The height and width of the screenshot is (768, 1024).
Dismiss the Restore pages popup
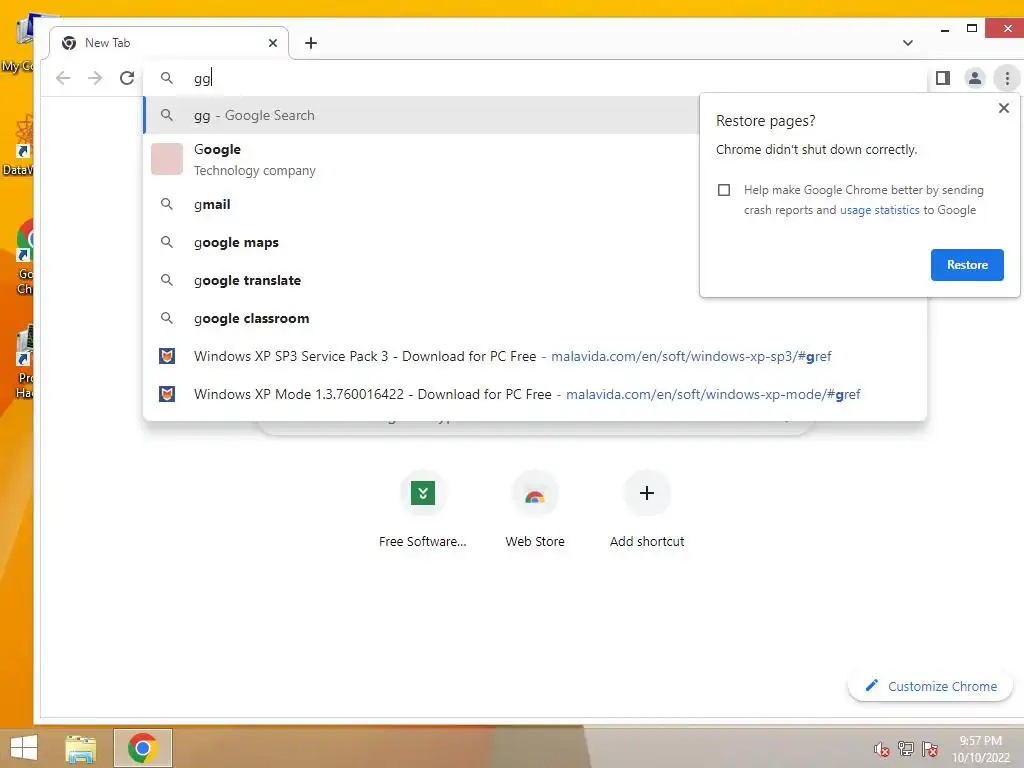pos(1004,108)
